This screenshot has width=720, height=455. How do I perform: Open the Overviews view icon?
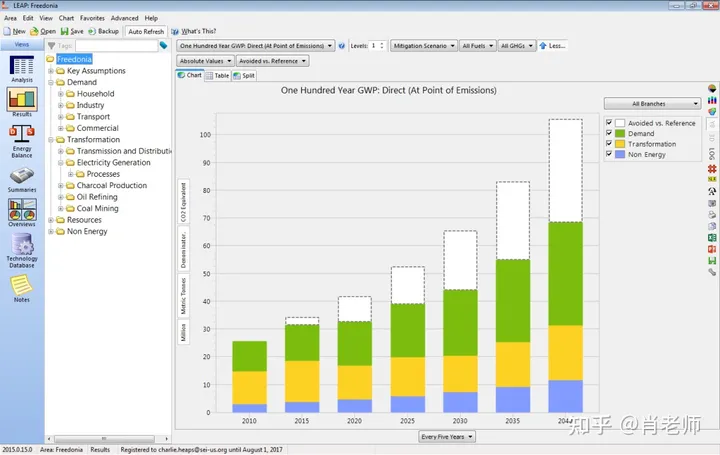coord(22,213)
